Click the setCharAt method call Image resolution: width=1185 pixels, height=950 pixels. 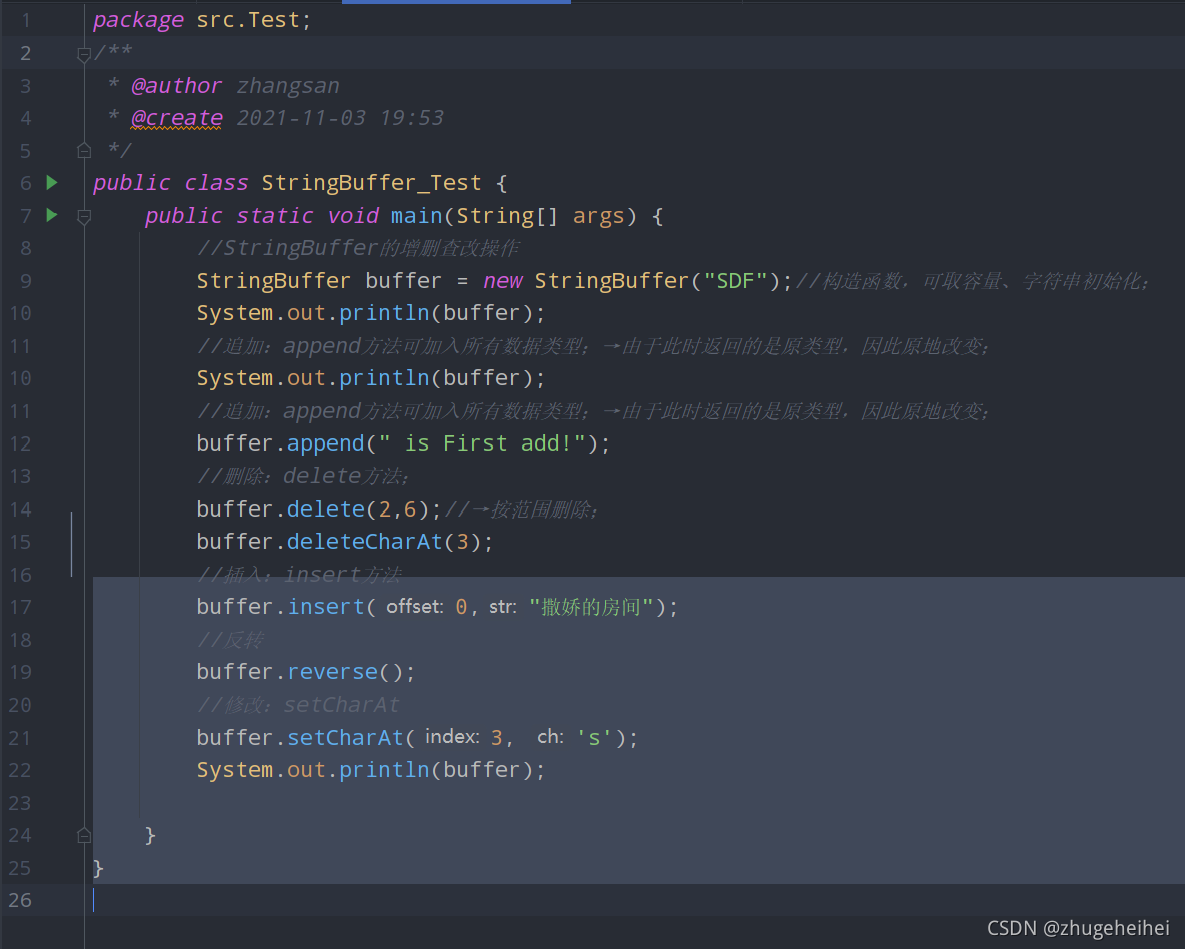(x=345, y=737)
